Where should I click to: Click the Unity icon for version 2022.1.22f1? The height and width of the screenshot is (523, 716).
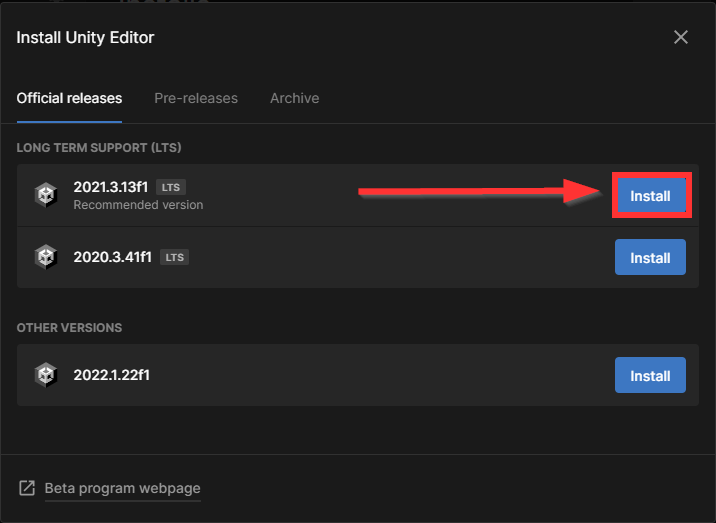[x=46, y=375]
